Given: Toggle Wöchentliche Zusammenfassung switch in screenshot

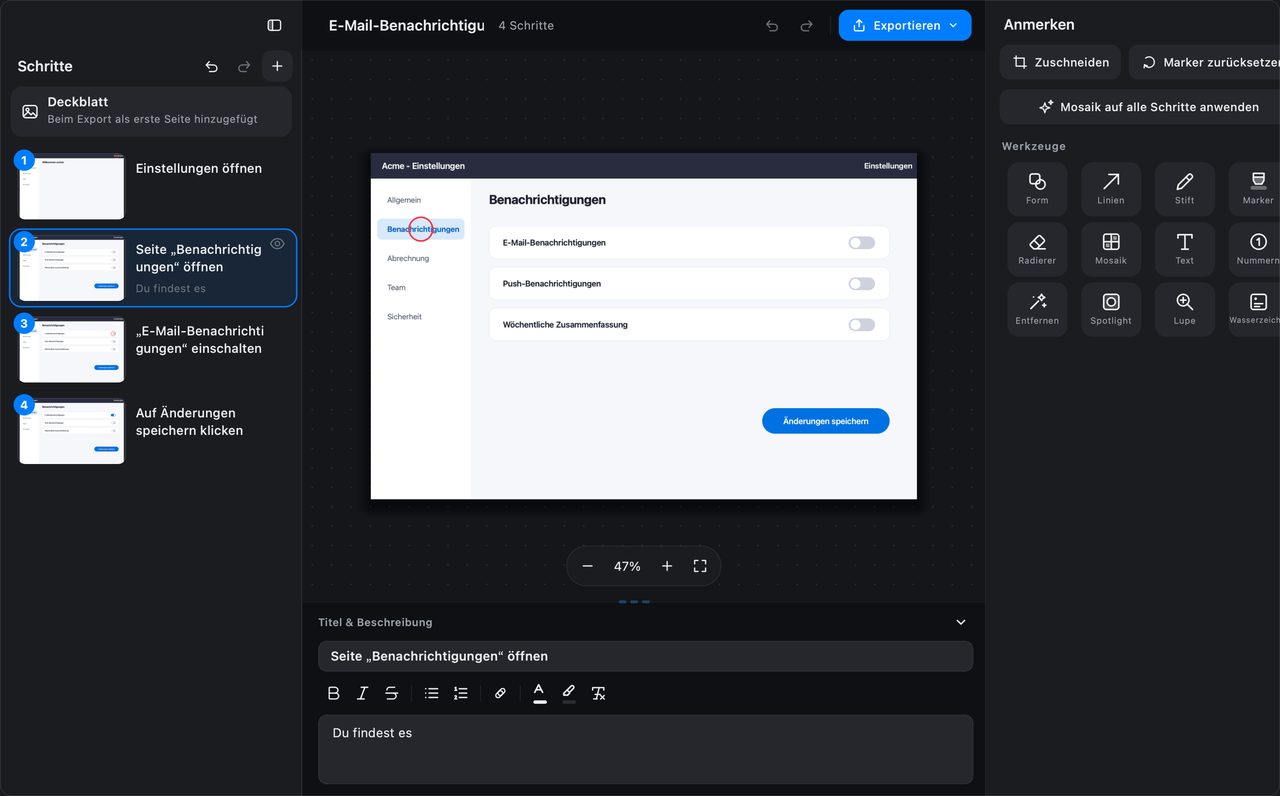Looking at the screenshot, I should 861,324.
